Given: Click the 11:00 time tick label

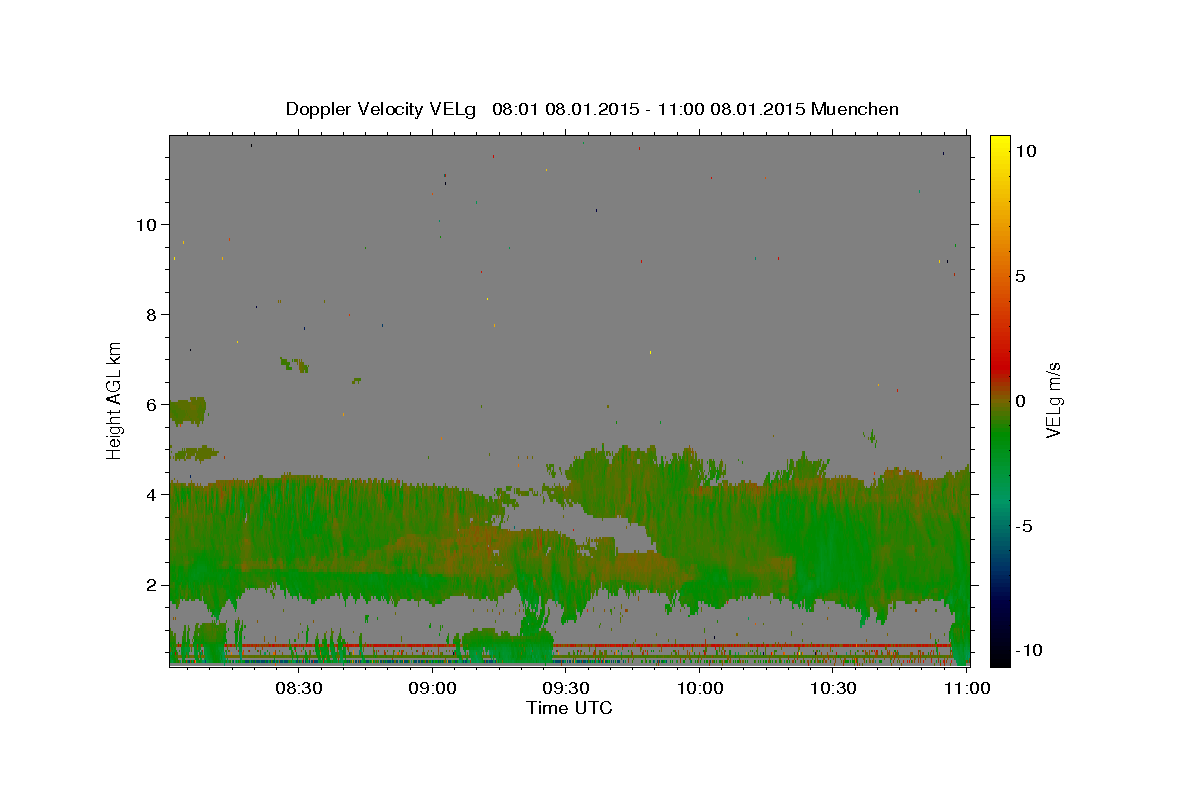Looking at the screenshot, I should tap(967, 688).
